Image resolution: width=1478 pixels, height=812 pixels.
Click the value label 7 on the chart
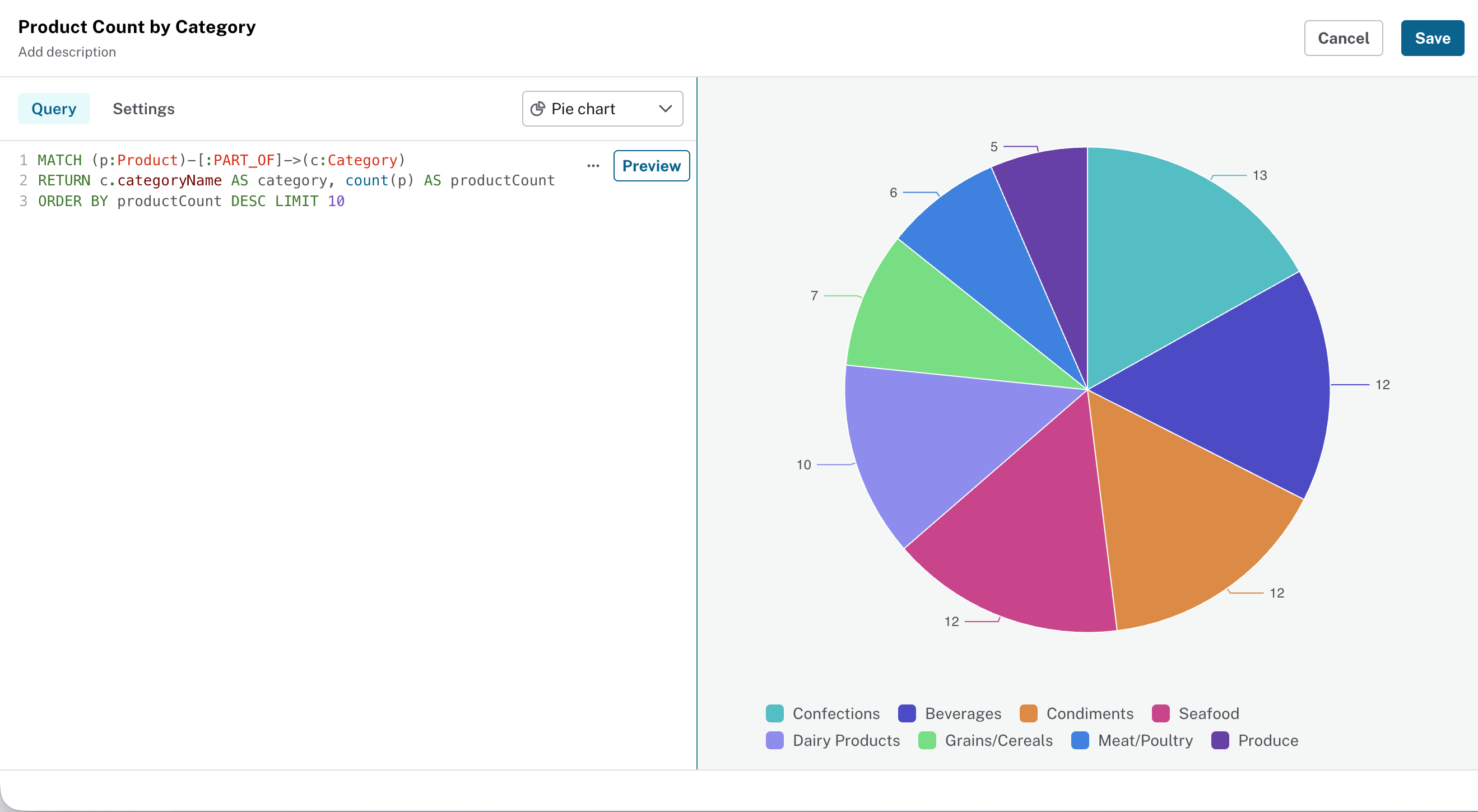[x=814, y=296]
